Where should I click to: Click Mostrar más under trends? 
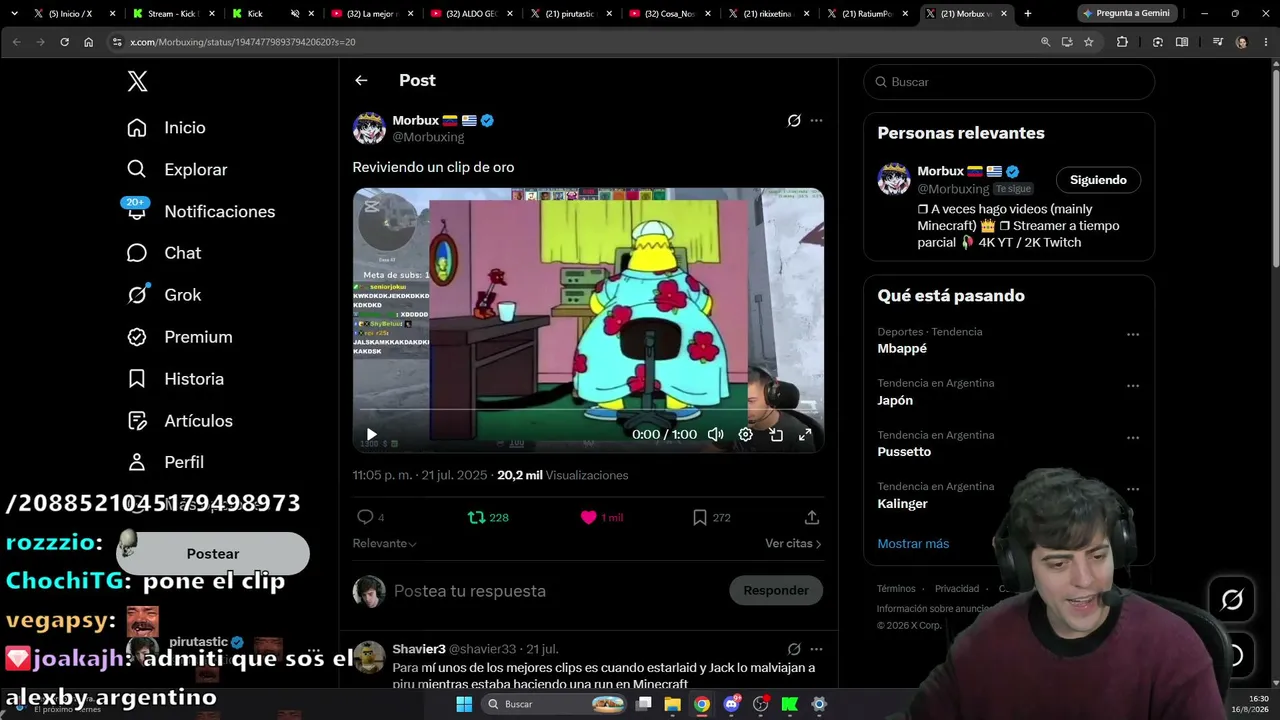click(913, 544)
